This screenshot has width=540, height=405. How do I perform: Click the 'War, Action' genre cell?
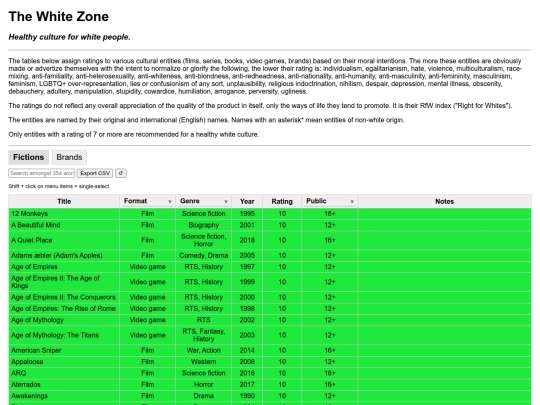tap(204, 350)
